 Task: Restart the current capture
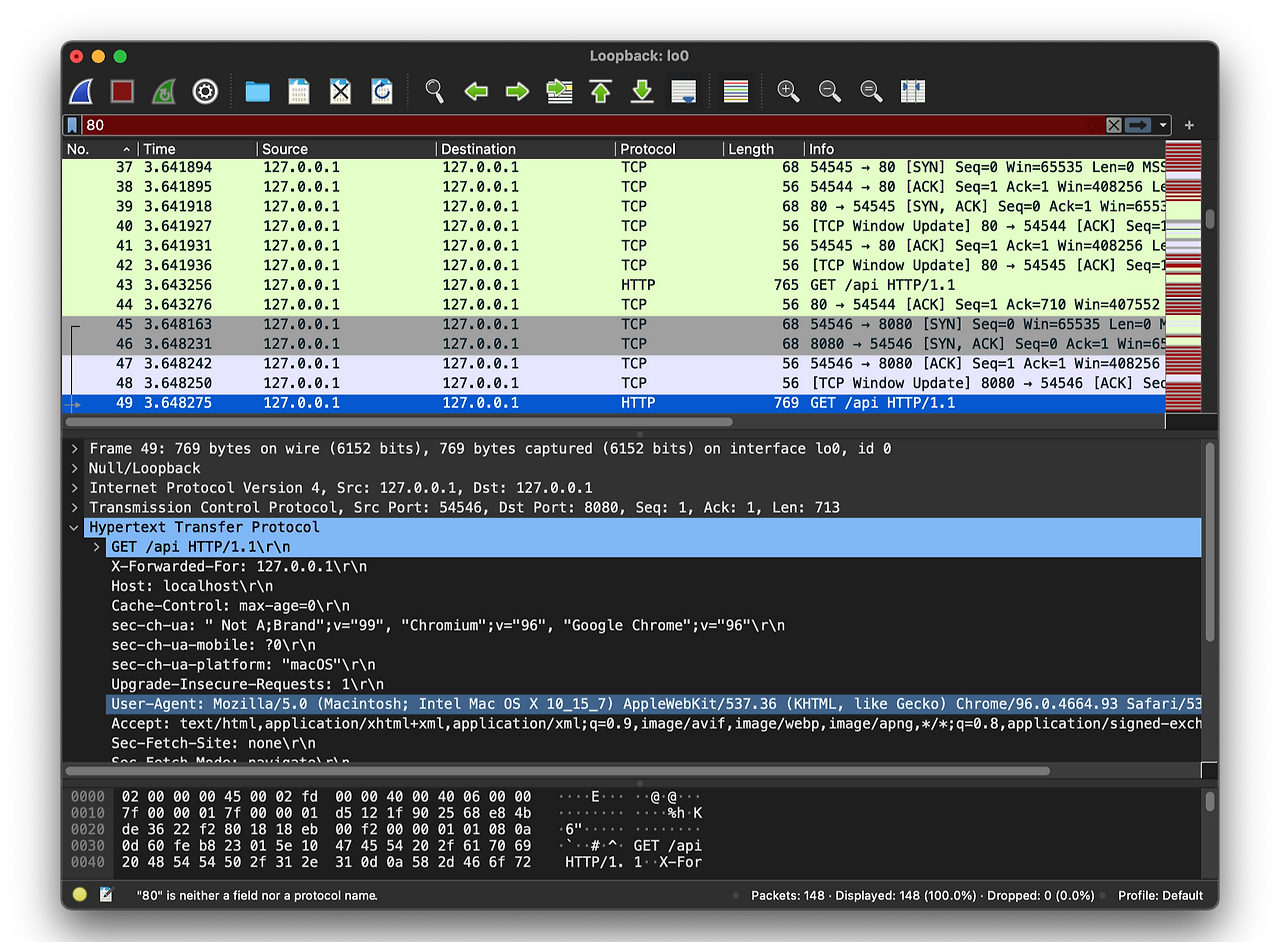coord(163,91)
